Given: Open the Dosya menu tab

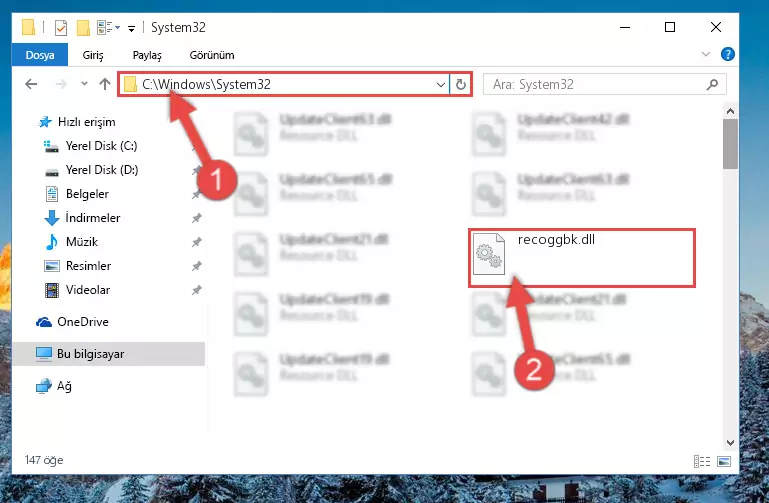Looking at the screenshot, I should 40,55.
